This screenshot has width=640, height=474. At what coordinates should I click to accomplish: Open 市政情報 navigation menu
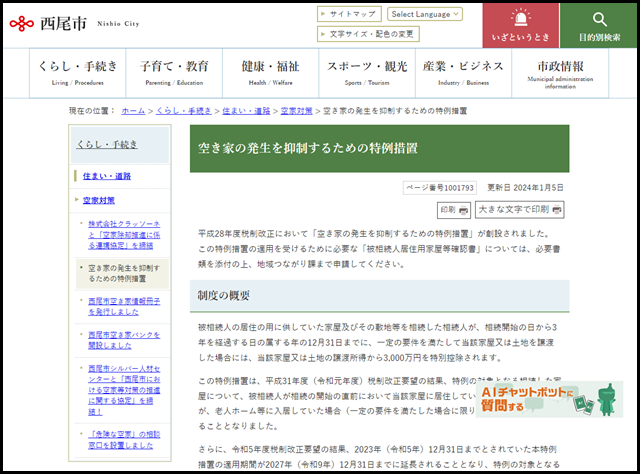560,73
